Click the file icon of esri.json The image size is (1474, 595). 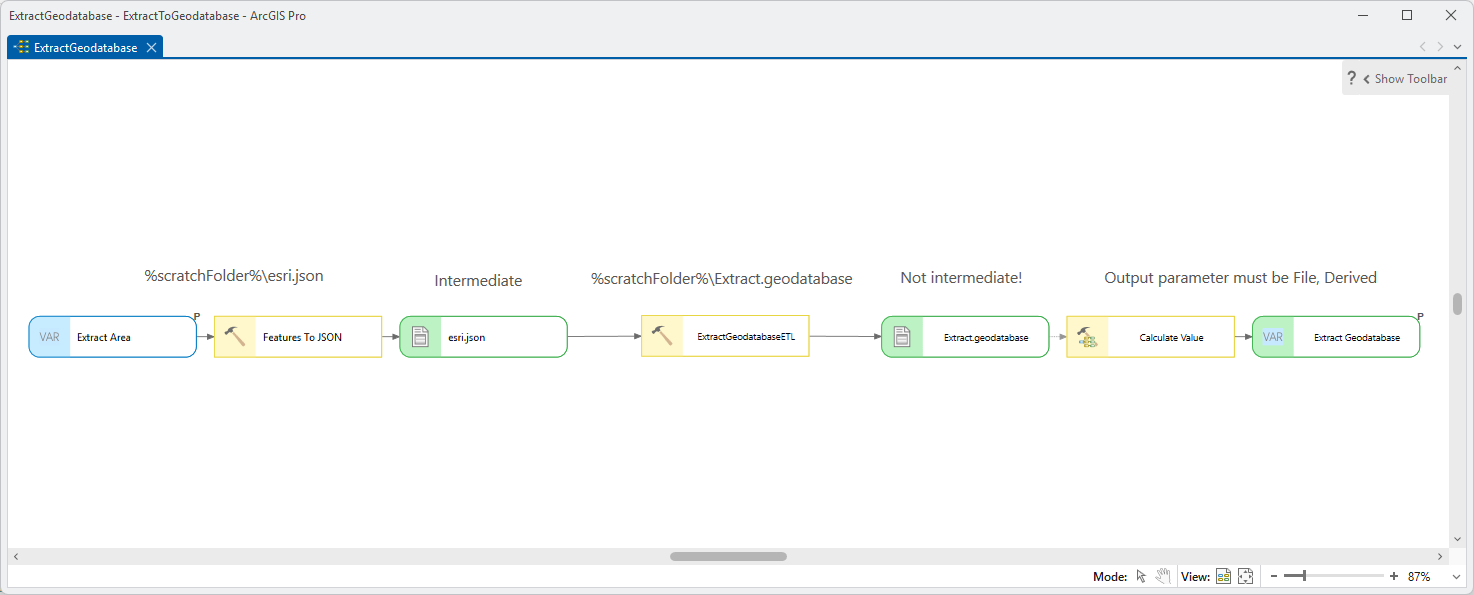click(x=421, y=337)
